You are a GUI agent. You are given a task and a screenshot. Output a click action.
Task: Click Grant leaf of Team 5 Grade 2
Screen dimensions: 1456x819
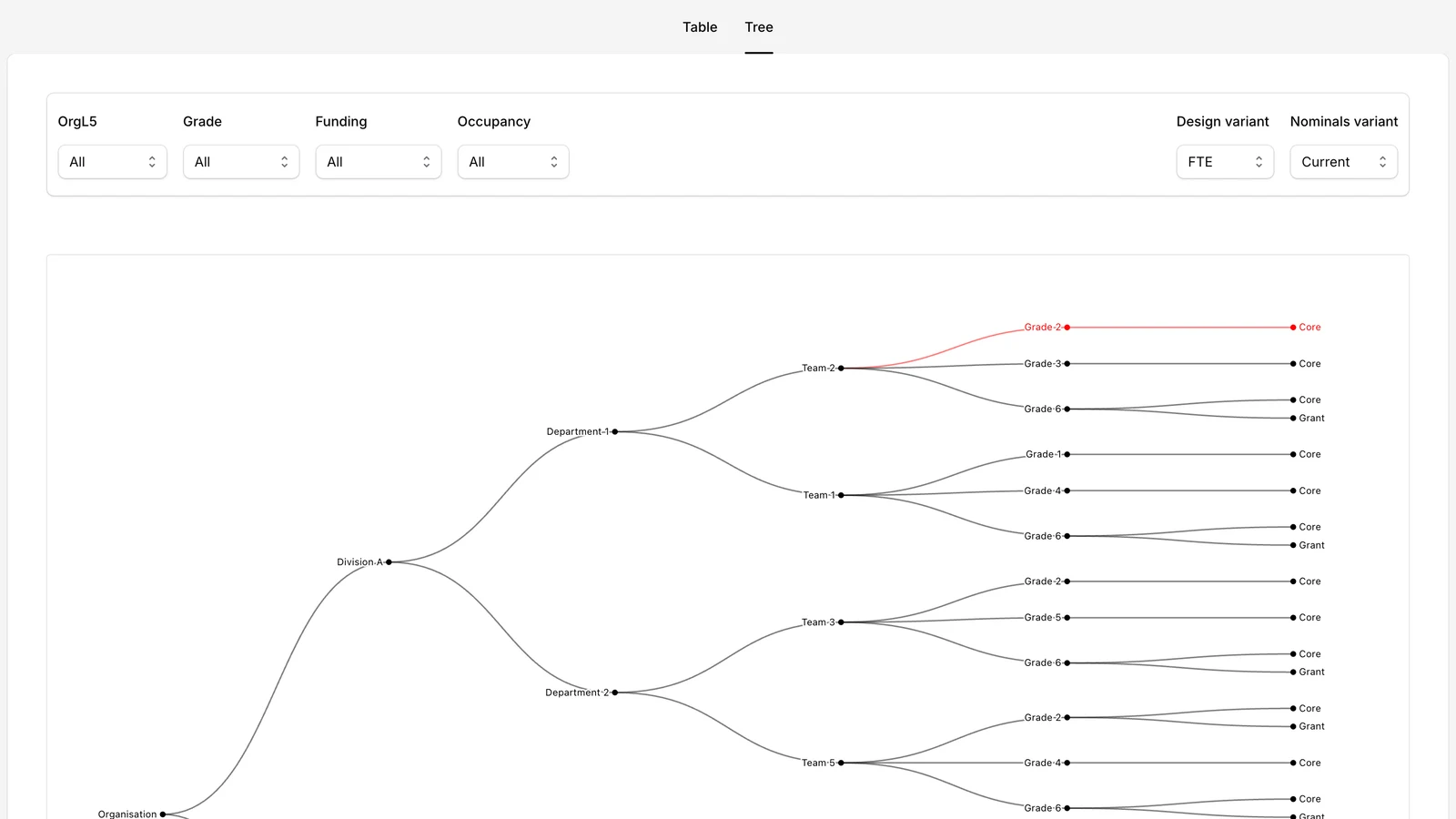click(1293, 726)
